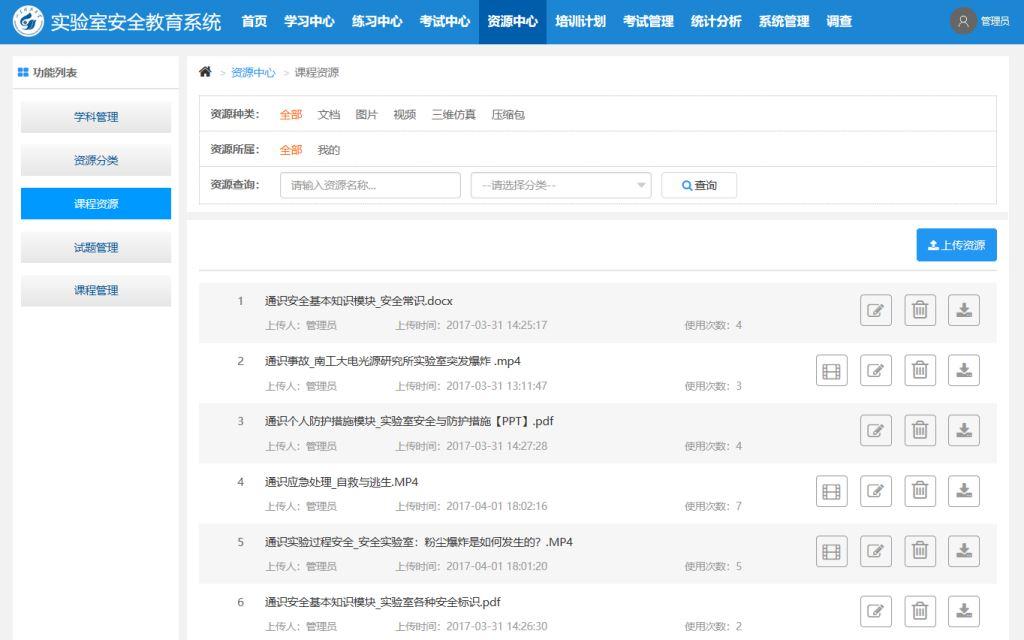Focus the 请输入资源名称 search field
Screen dimensions: 1024x640
point(370,185)
